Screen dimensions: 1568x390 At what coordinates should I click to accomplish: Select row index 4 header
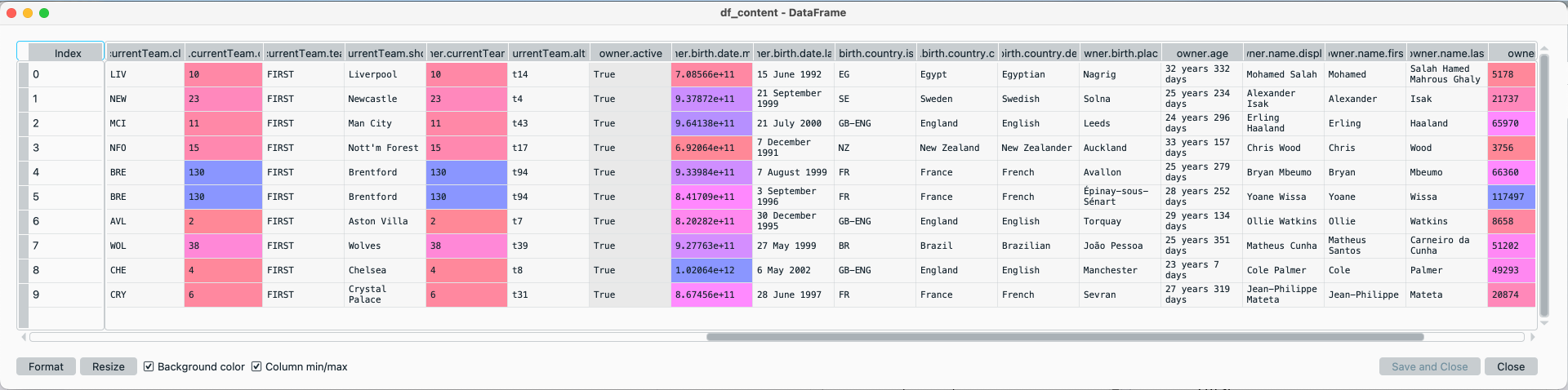coord(62,172)
